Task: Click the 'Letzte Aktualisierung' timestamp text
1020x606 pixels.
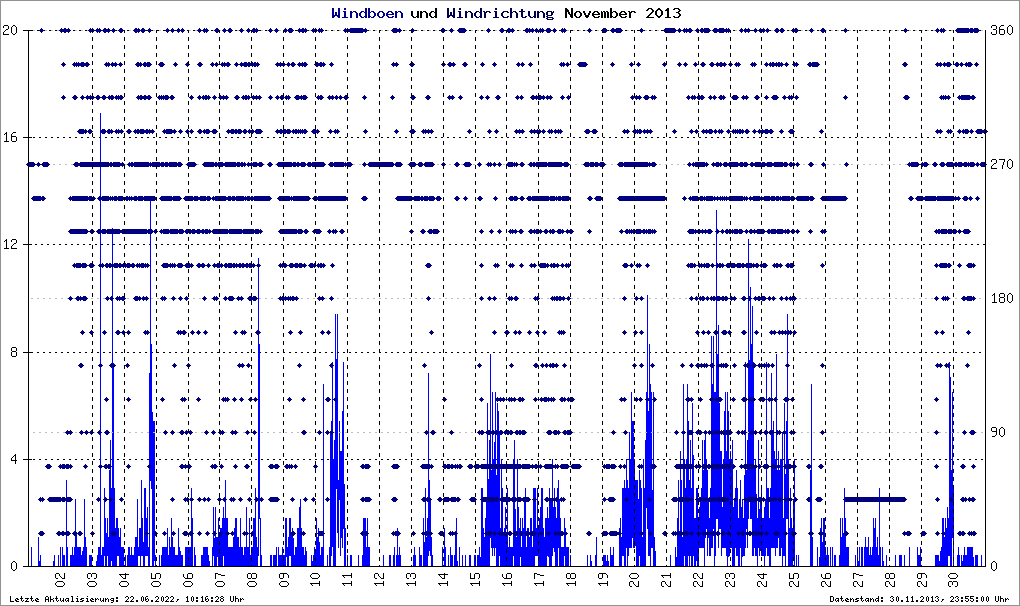Action: point(128,599)
